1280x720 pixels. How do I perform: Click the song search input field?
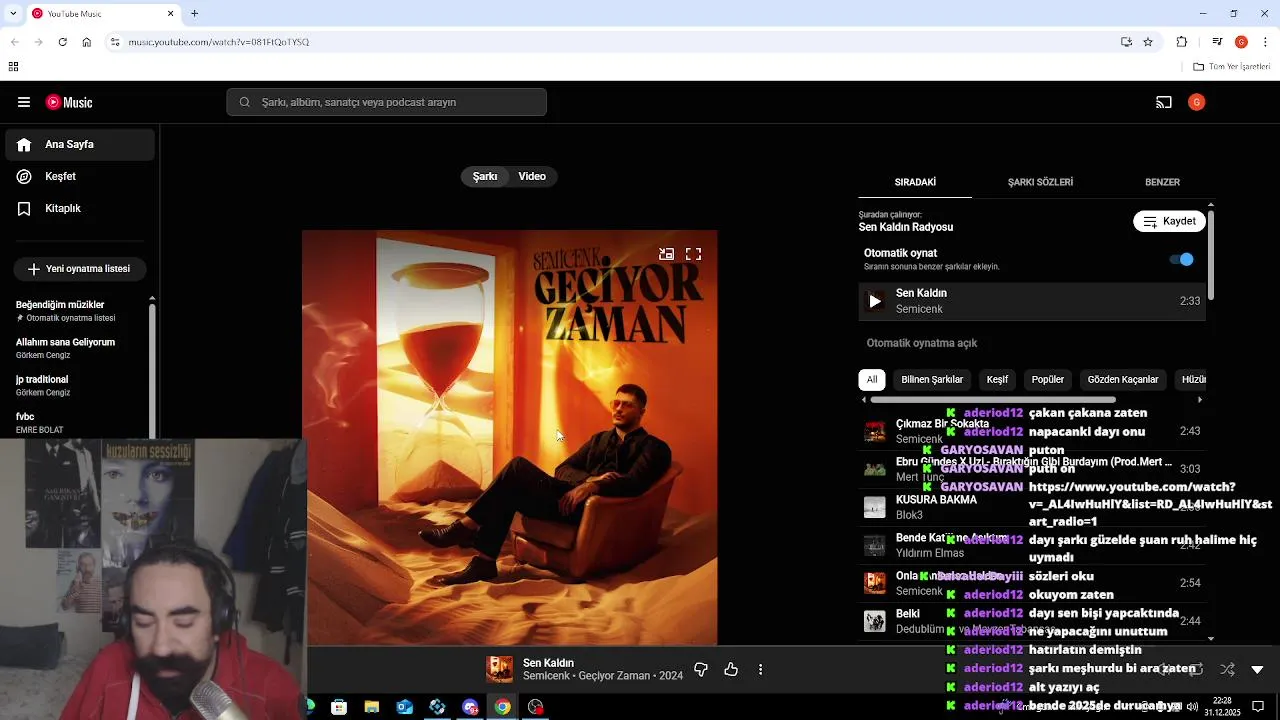[386, 102]
